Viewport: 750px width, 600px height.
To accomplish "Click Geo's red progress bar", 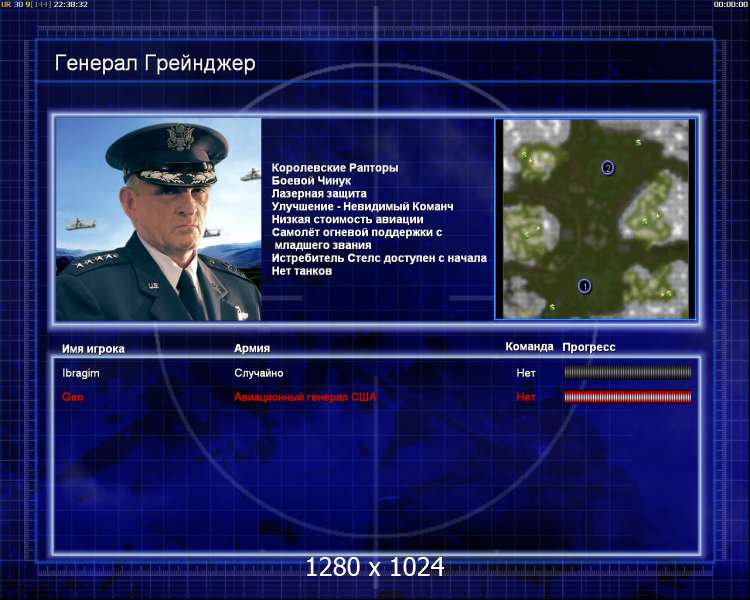I will tap(628, 397).
